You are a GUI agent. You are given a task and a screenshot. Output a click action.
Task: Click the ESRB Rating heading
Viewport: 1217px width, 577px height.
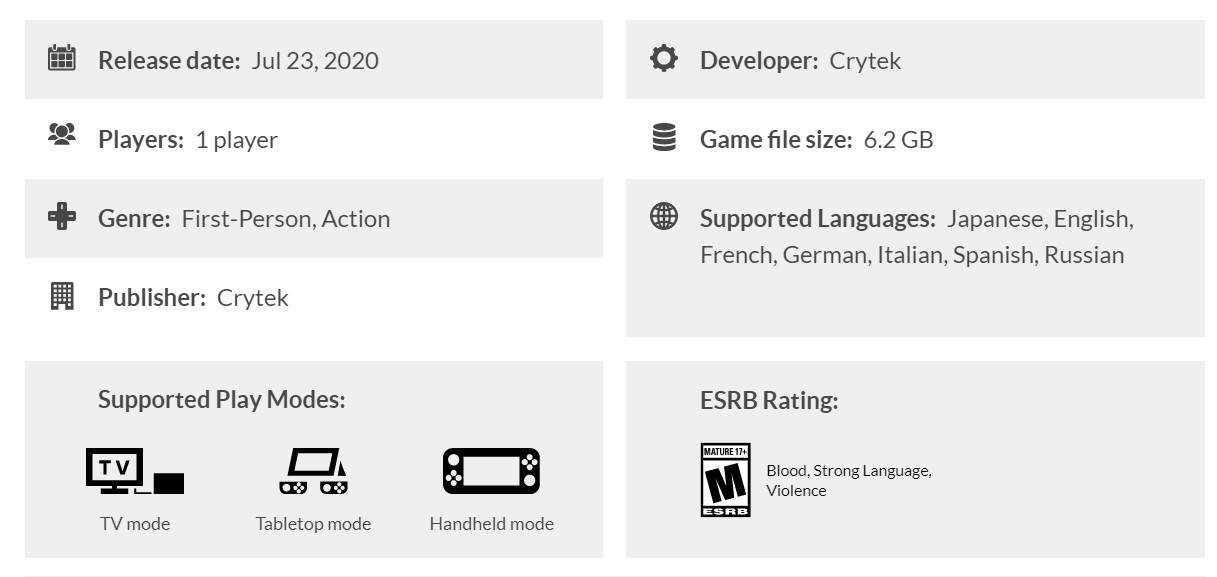tap(769, 401)
